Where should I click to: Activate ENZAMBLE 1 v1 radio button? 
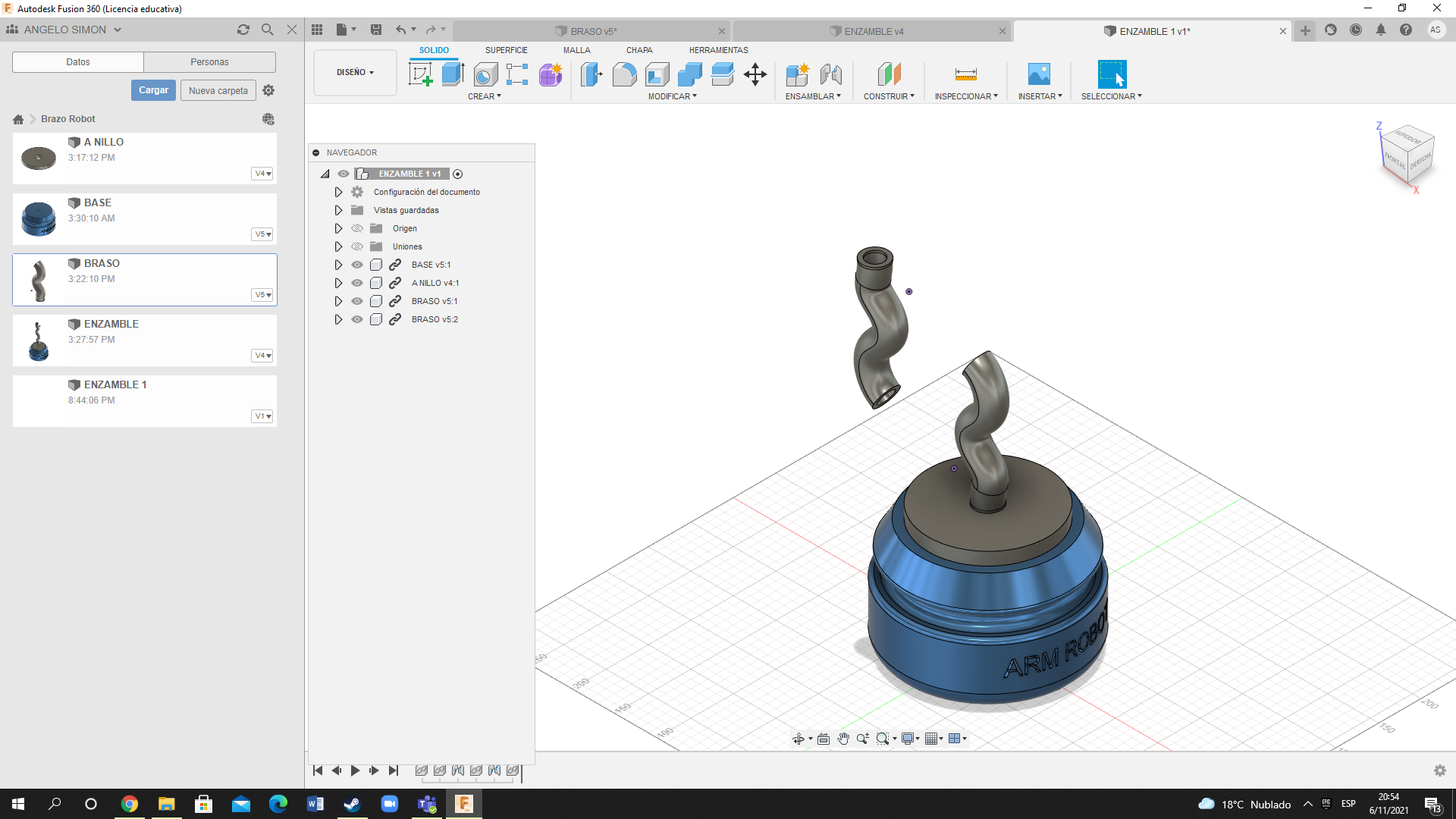[x=457, y=174]
